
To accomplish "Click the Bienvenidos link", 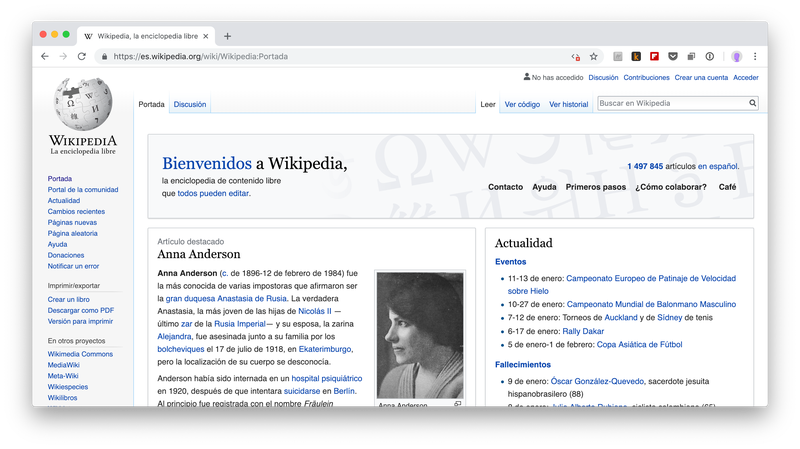I will 207,163.
